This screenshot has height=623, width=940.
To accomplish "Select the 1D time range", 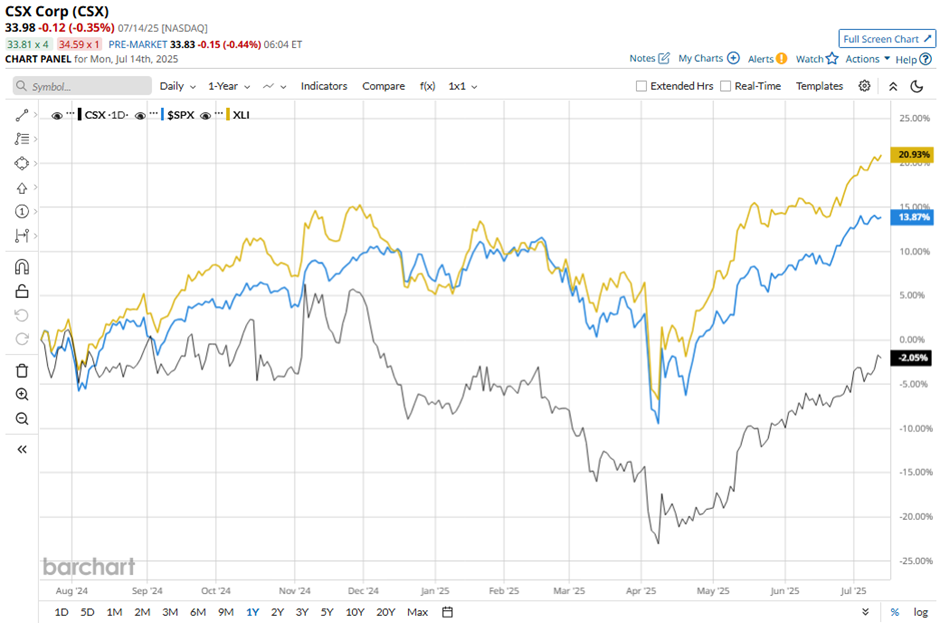I will [x=61, y=612].
